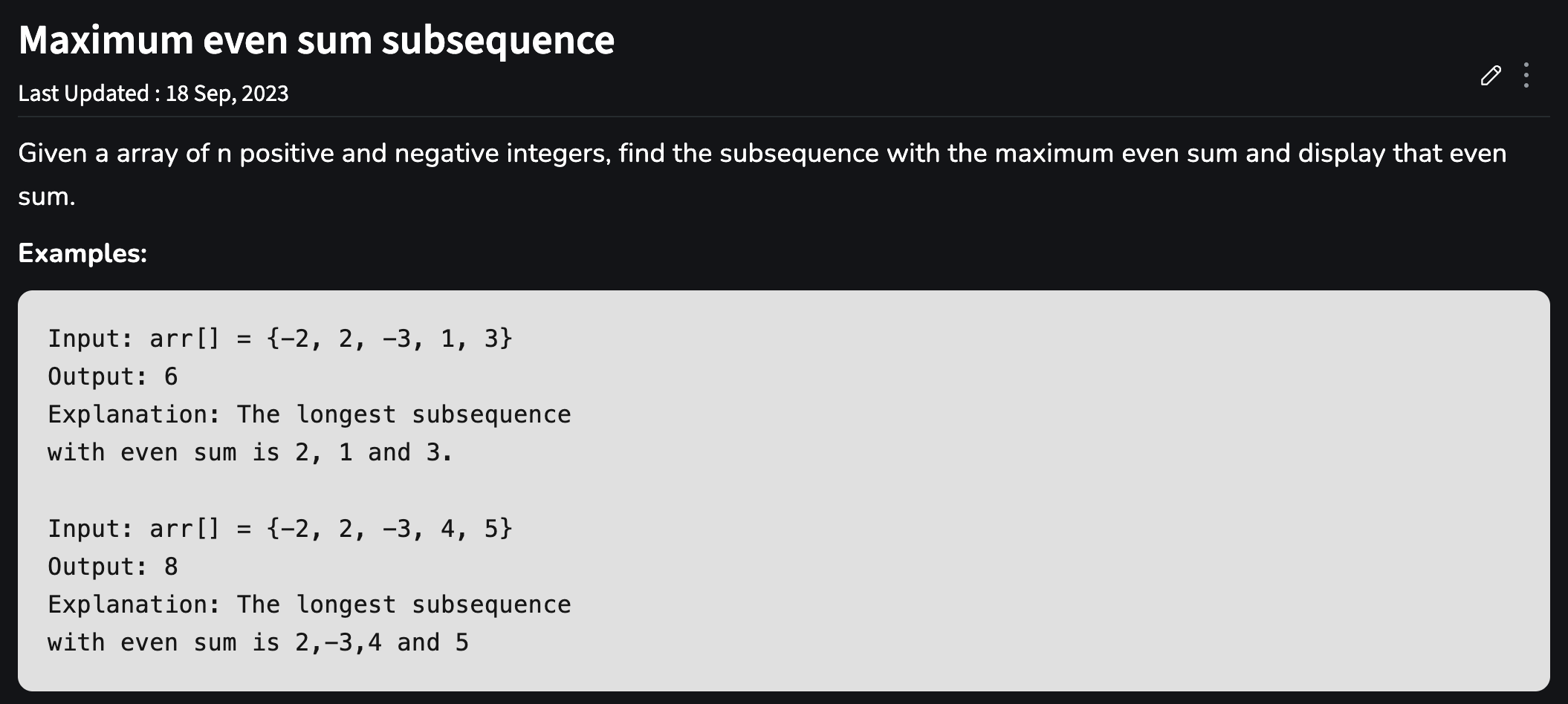
Task: Click the line 'with even sum is 2, 1 and 3.'
Action: pos(250,452)
